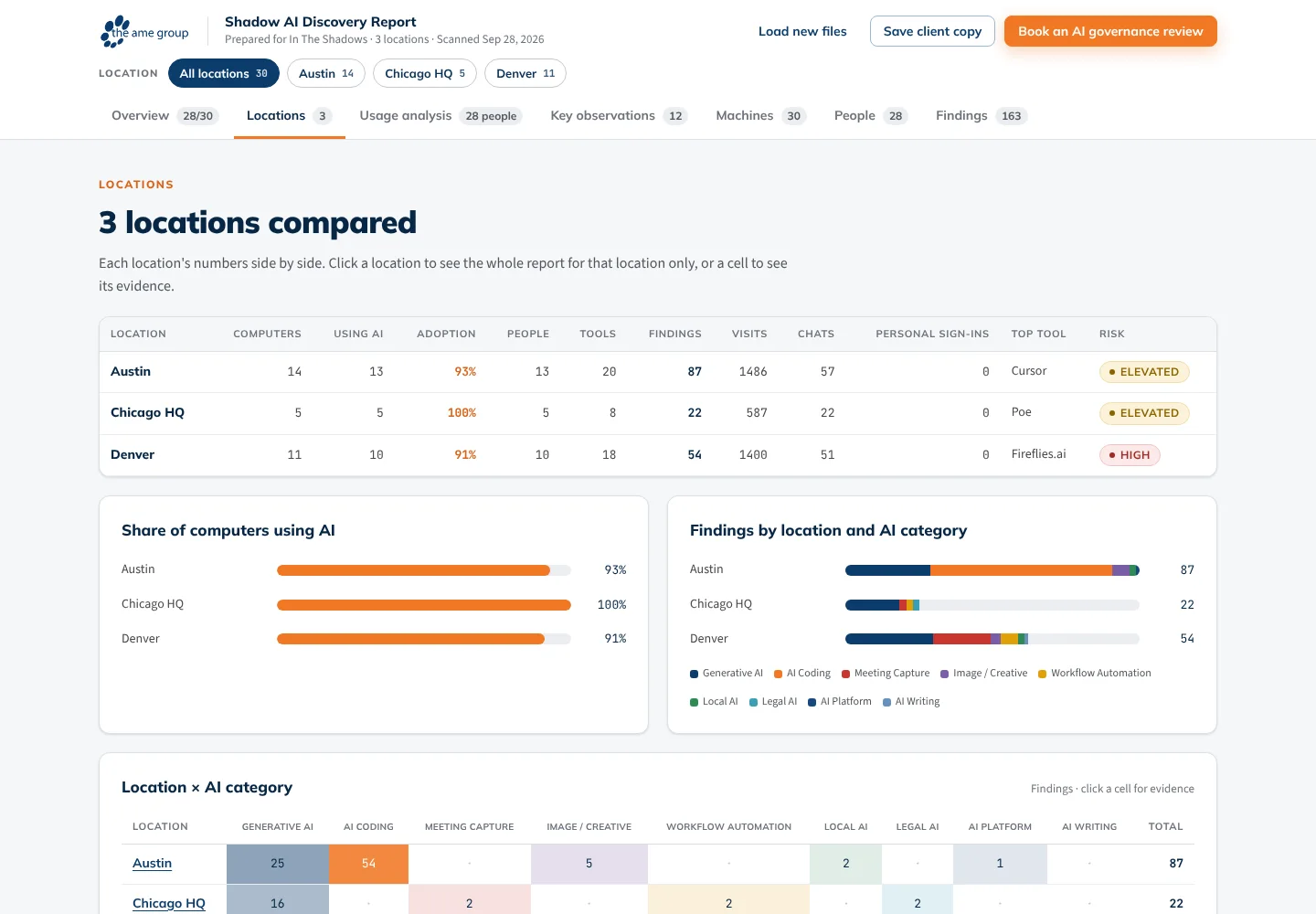Click Denver's HIGH risk badge
Image resolution: width=1316 pixels, height=914 pixels.
pos(1130,455)
